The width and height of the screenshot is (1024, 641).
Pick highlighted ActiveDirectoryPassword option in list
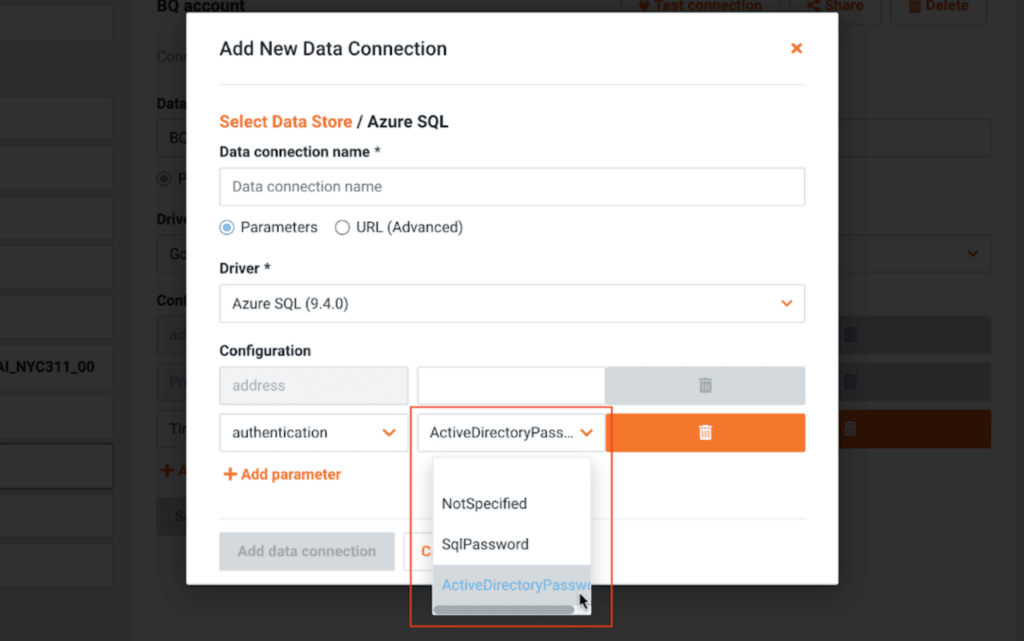tap(510, 585)
